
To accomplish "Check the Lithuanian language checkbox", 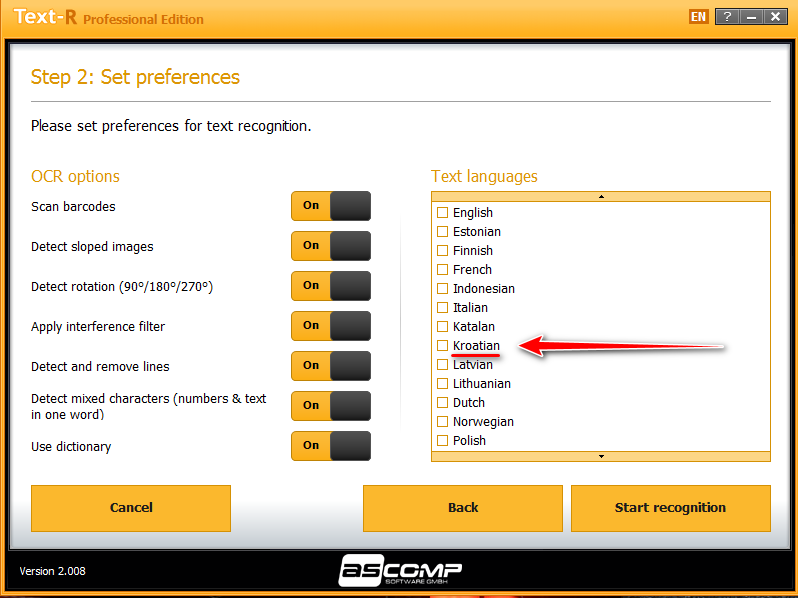I will pyautogui.click(x=443, y=383).
